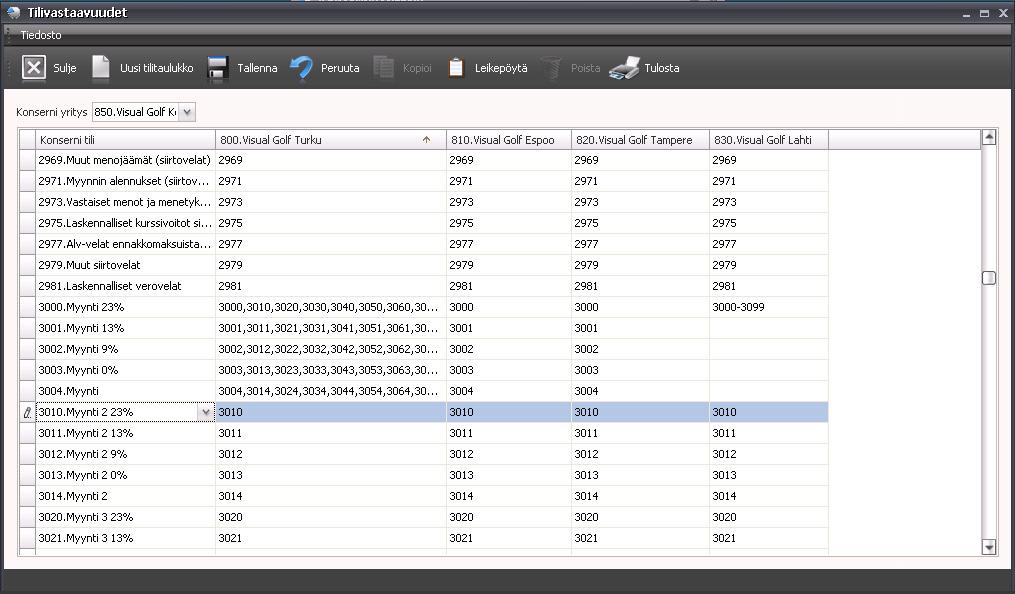
Task: Select row 3011.Myynti 2 13%
Action: click(x=423, y=434)
